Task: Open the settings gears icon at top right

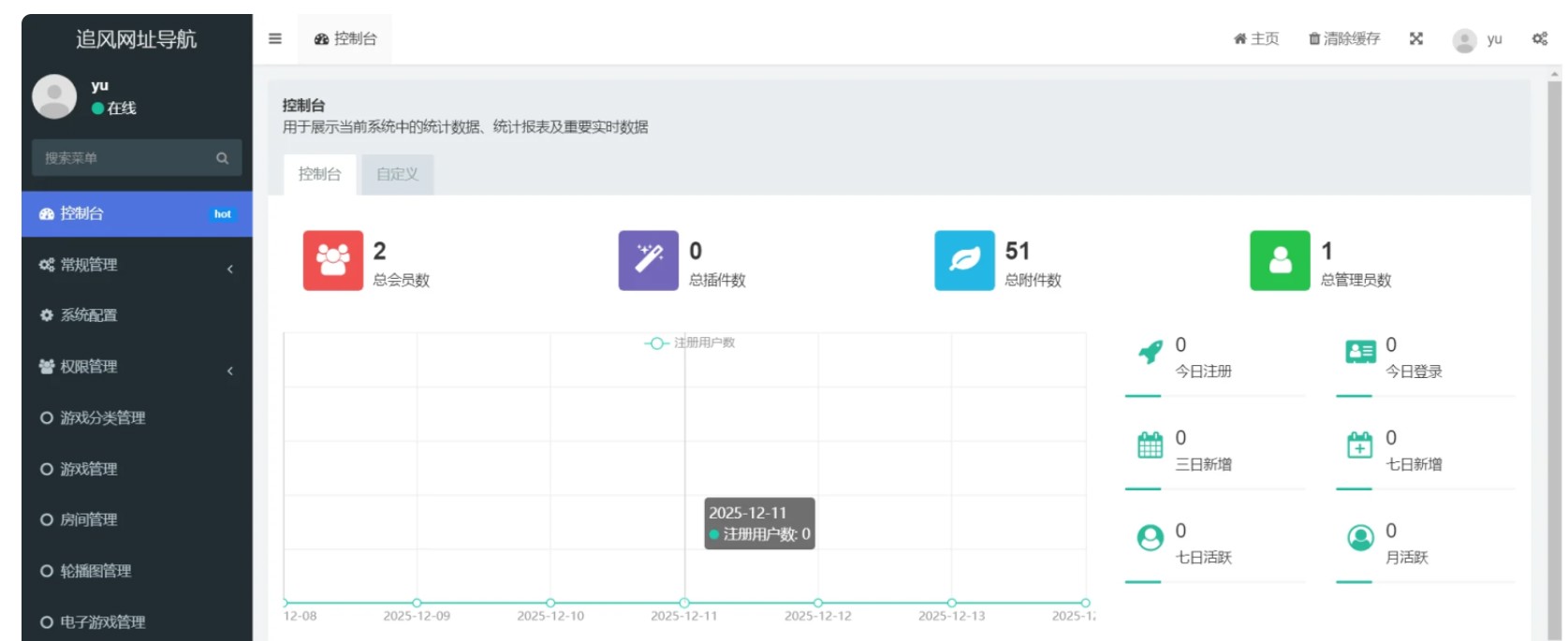Action: (1539, 38)
